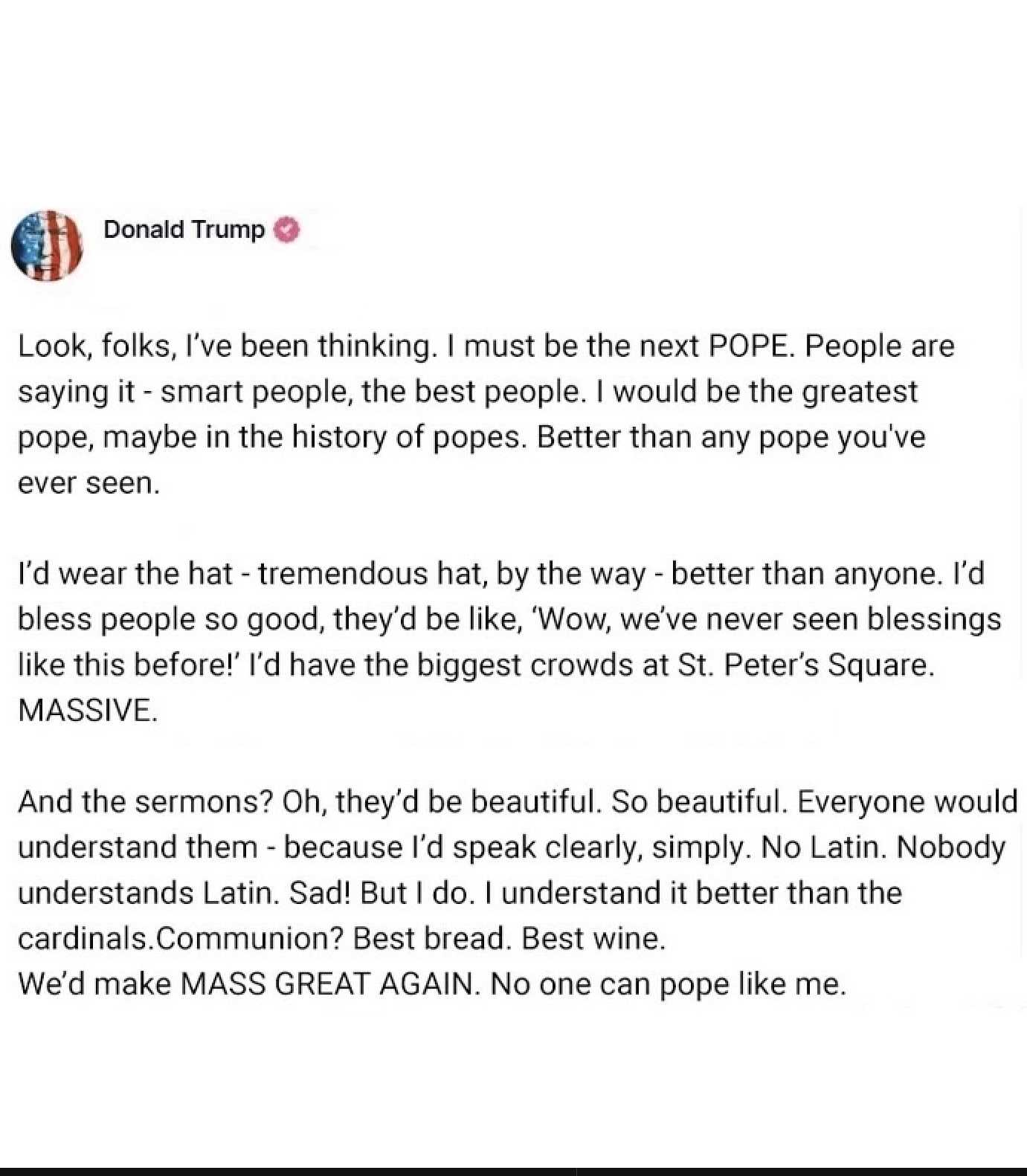Click the sentence No one can pope like me
Screen dimensions: 1027x1176
669,985
